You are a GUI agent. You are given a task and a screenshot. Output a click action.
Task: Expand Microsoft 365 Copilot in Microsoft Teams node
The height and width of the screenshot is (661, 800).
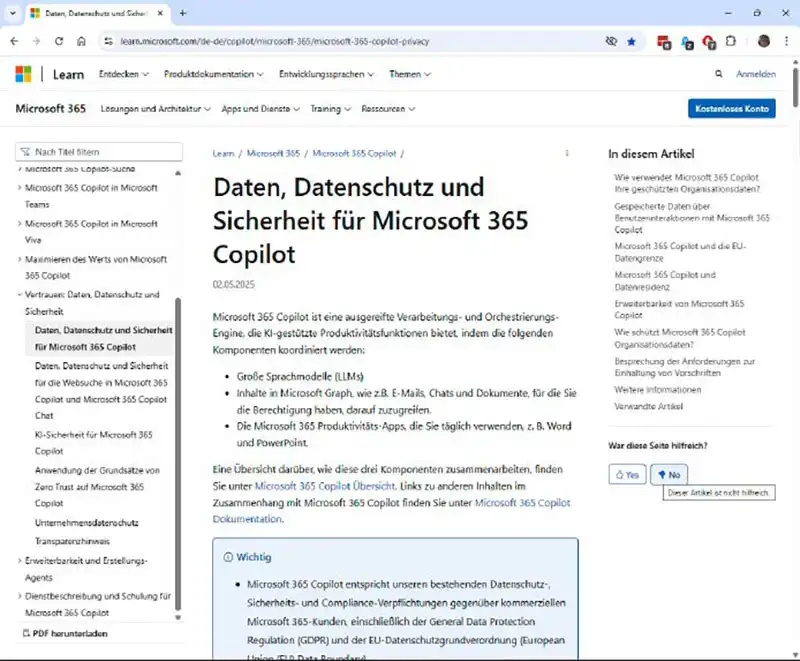[x=19, y=188]
